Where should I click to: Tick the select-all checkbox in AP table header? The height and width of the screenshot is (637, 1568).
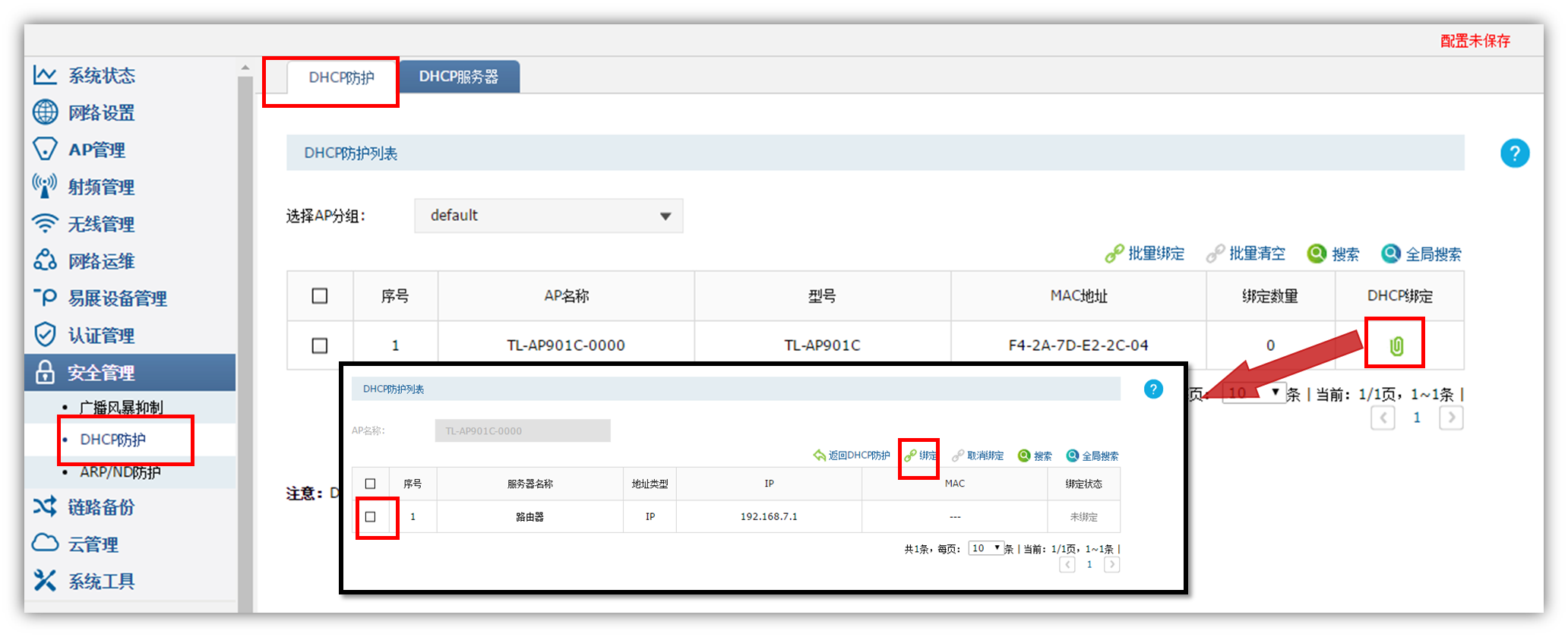(x=320, y=296)
